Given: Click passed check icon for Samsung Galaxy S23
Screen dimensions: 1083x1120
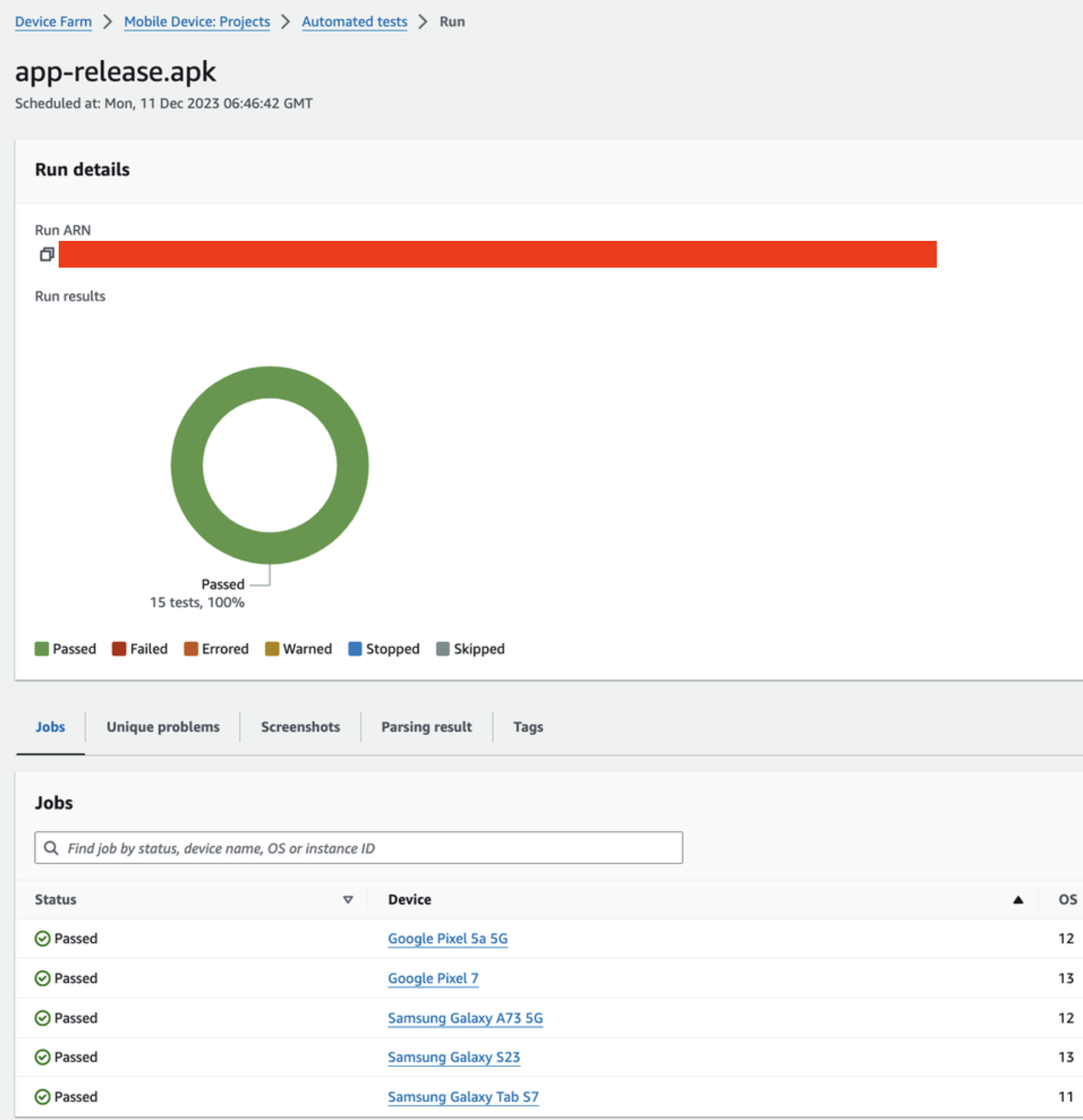Looking at the screenshot, I should (42, 1057).
